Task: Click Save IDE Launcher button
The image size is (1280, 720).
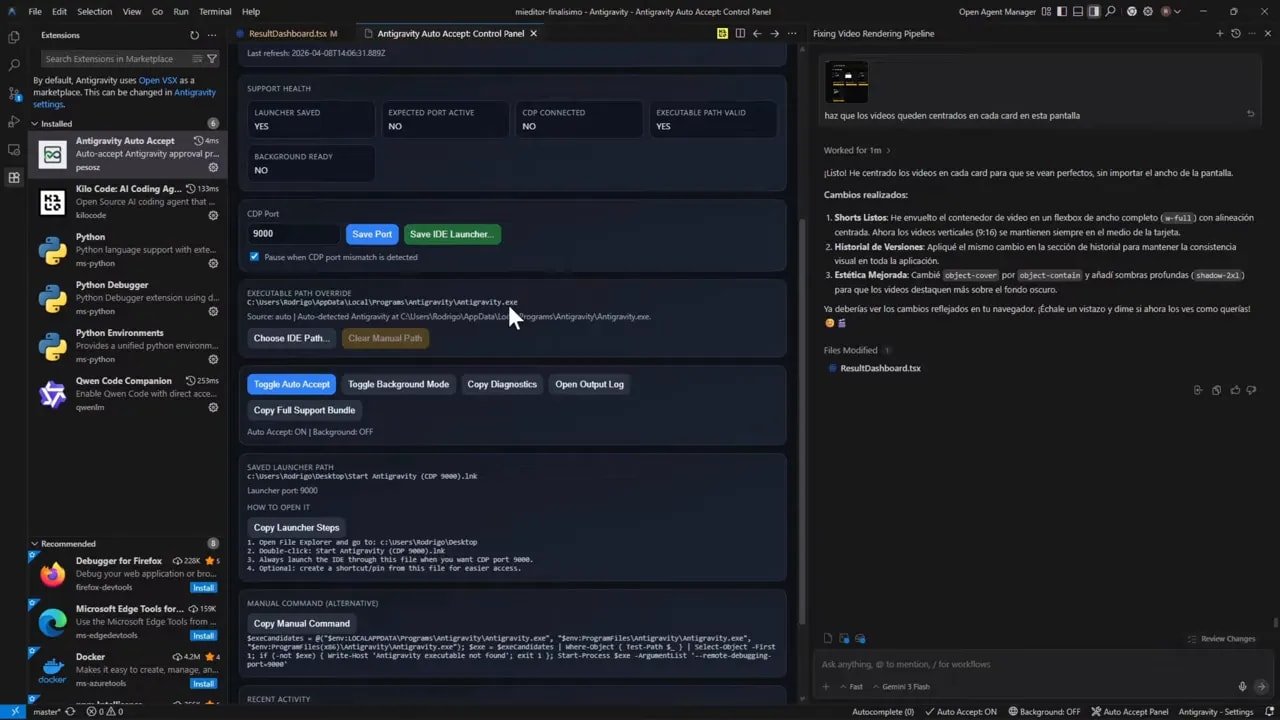Action: coord(452,234)
